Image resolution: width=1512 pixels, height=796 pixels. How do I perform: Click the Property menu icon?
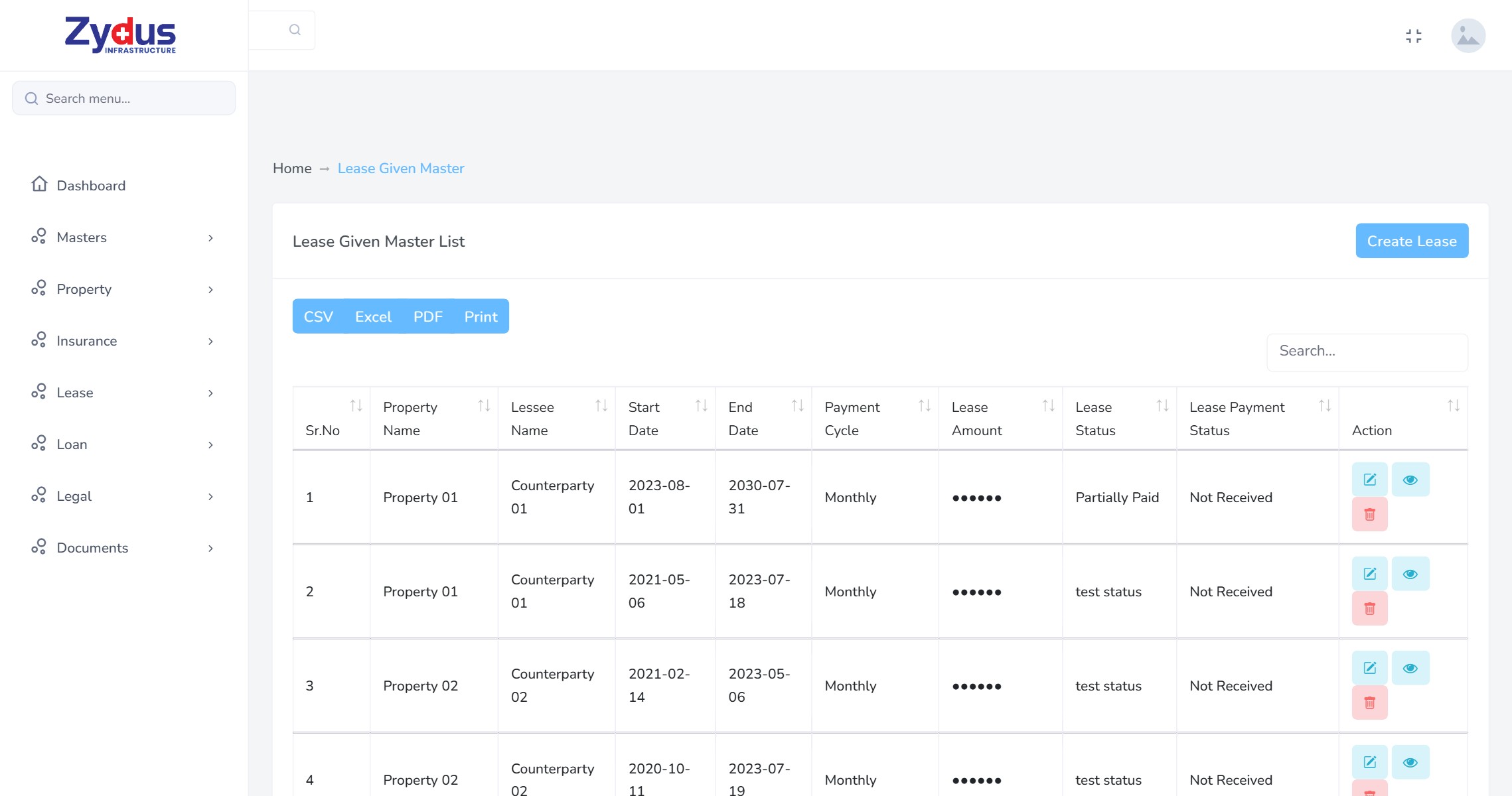pos(39,288)
